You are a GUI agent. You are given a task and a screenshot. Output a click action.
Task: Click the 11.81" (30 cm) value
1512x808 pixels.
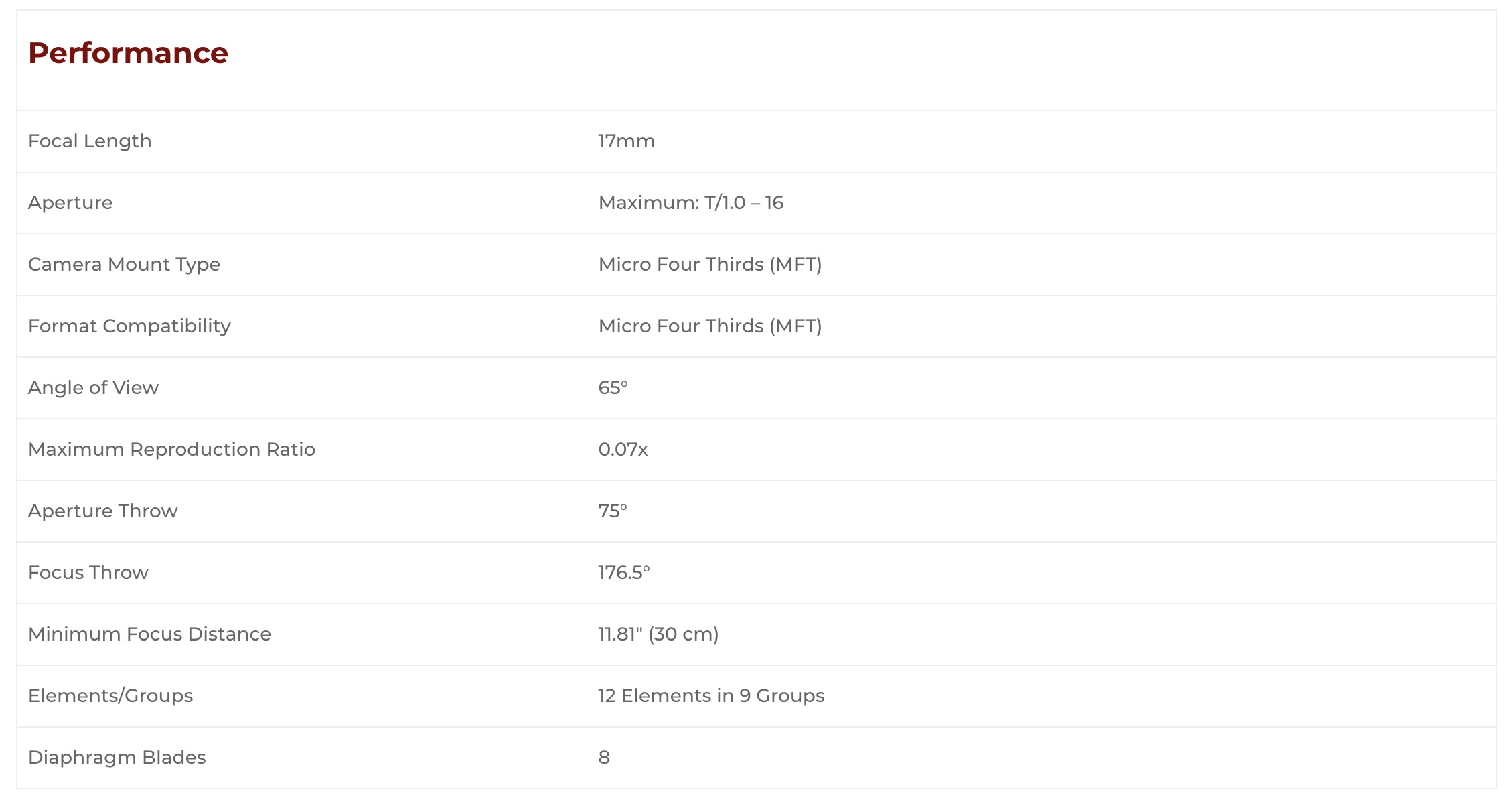coord(658,634)
